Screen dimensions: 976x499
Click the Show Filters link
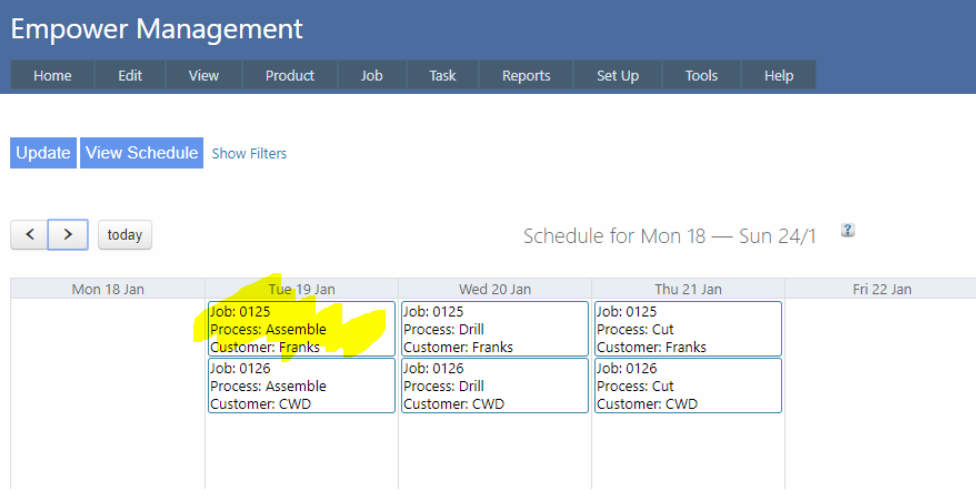(x=249, y=153)
